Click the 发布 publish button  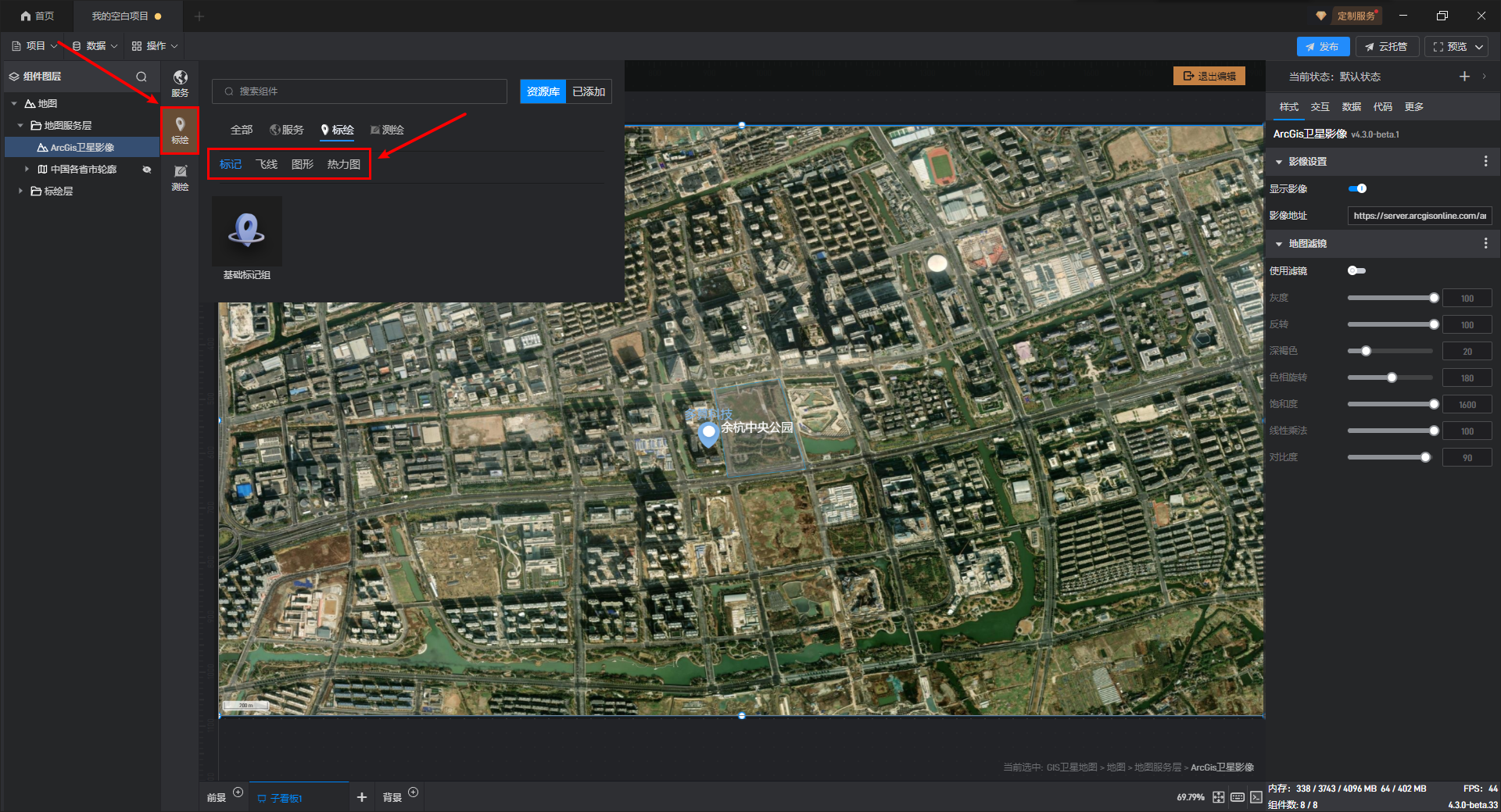point(1323,47)
